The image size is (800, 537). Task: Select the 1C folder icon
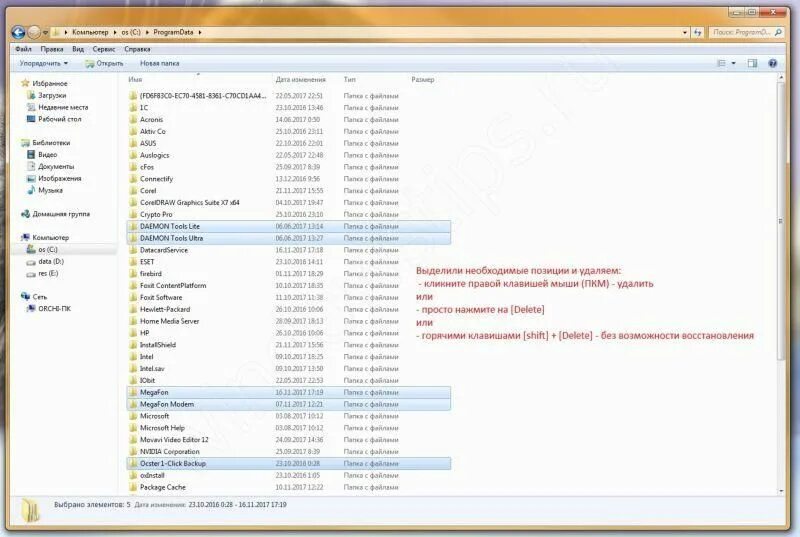click(x=133, y=108)
